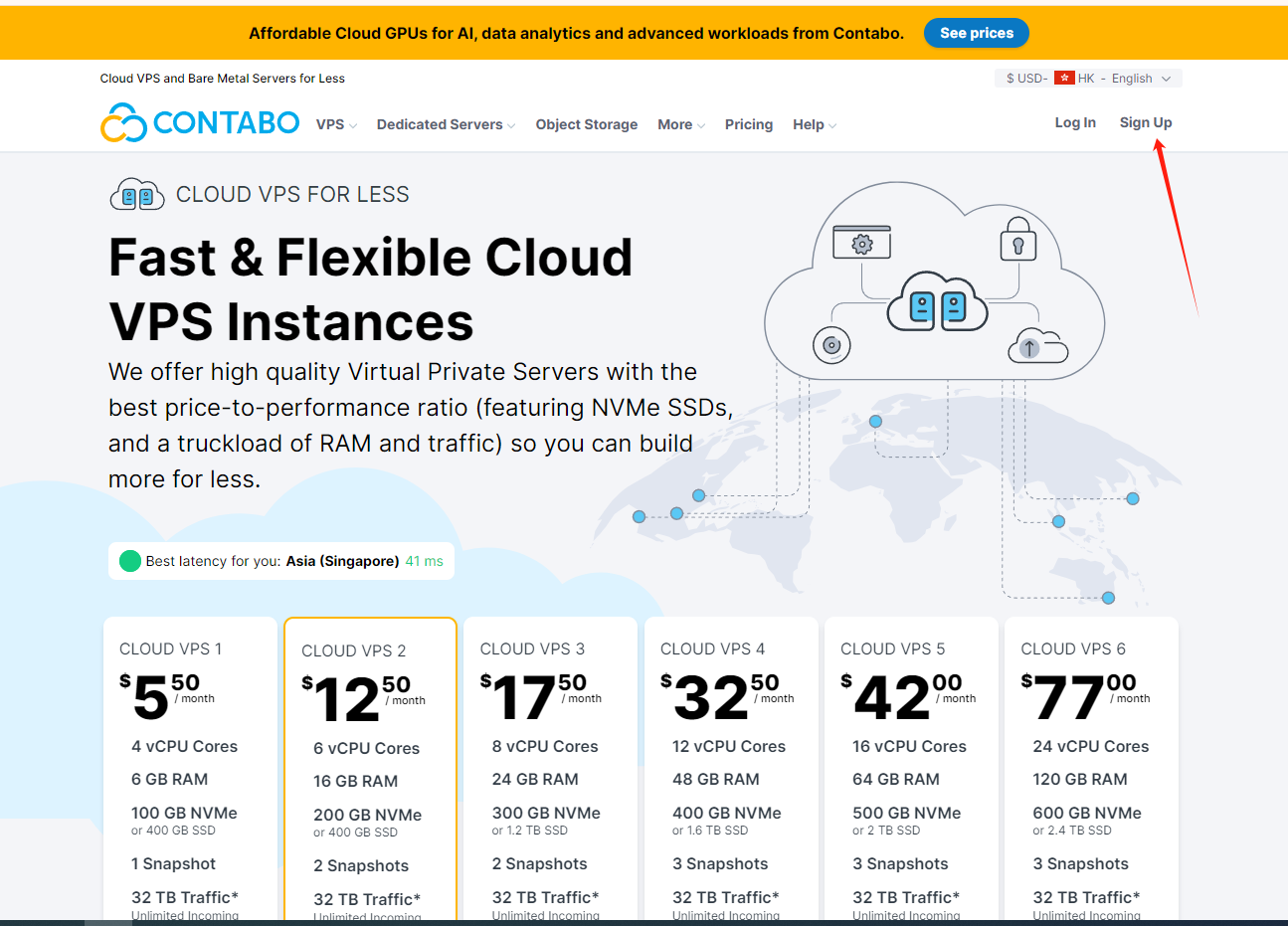Image resolution: width=1288 pixels, height=926 pixels.
Task: Open the Pricing page
Action: (x=749, y=124)
